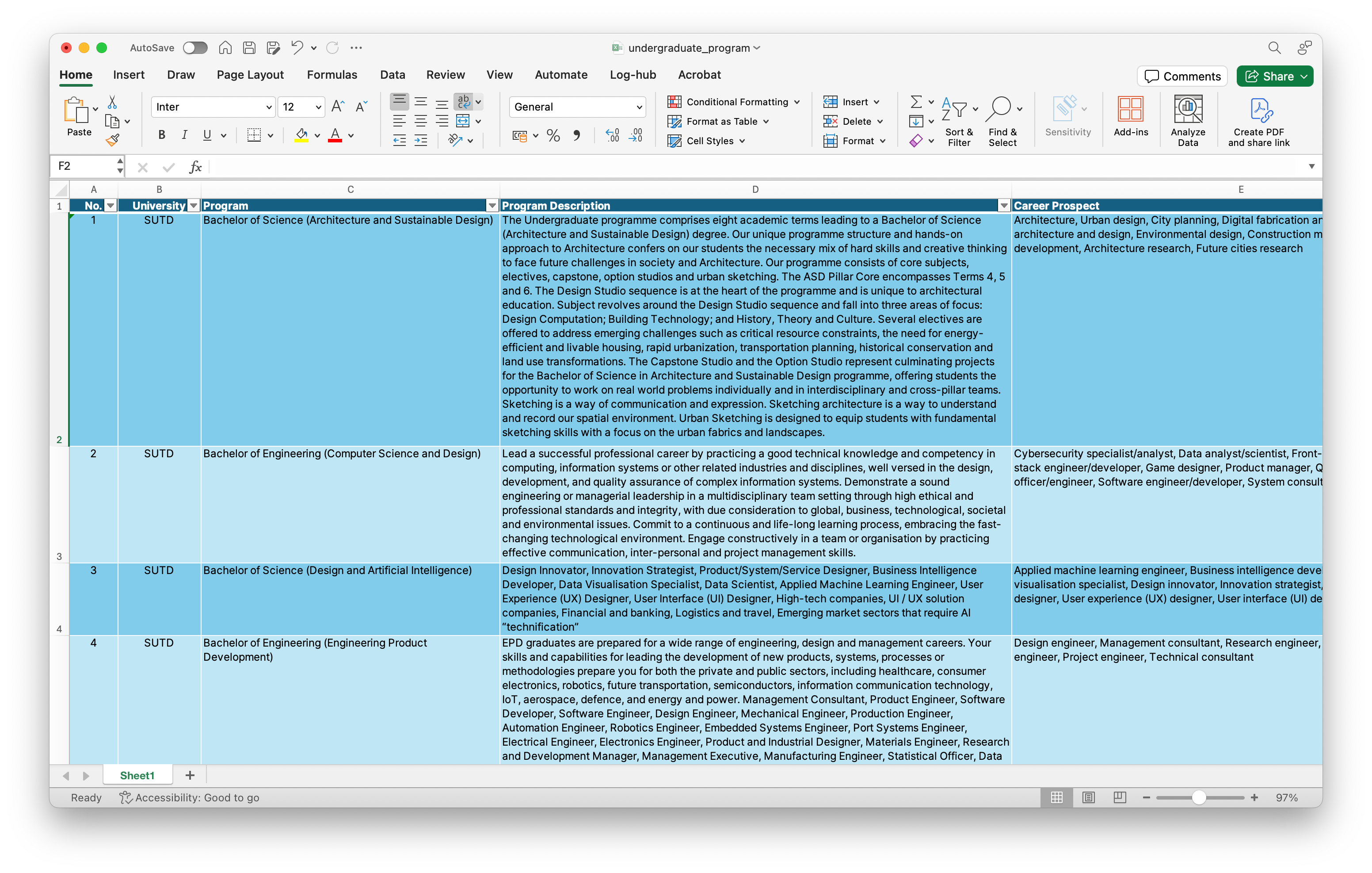
Task: Click the Center horizontal align icon
Action: (x=420, y=121)
